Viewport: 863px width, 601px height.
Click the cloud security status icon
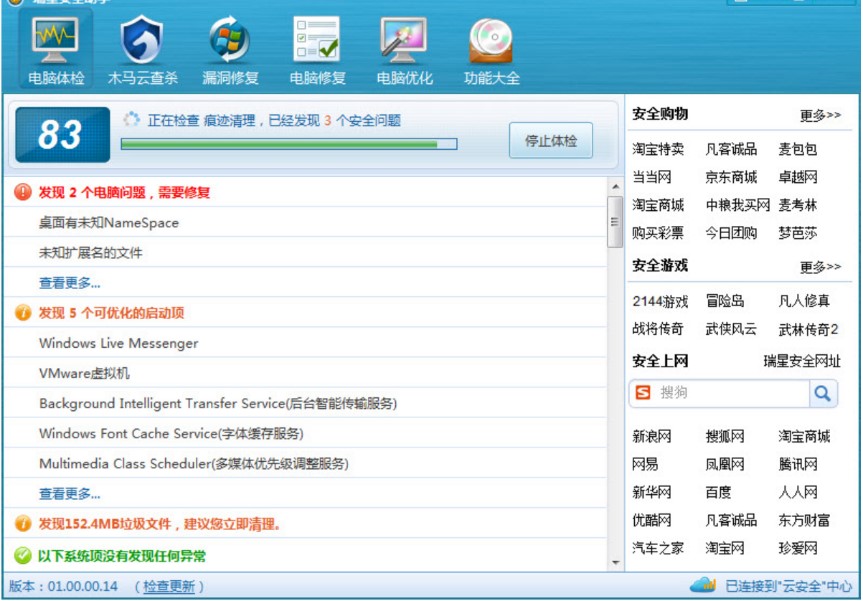click(702, 585)
